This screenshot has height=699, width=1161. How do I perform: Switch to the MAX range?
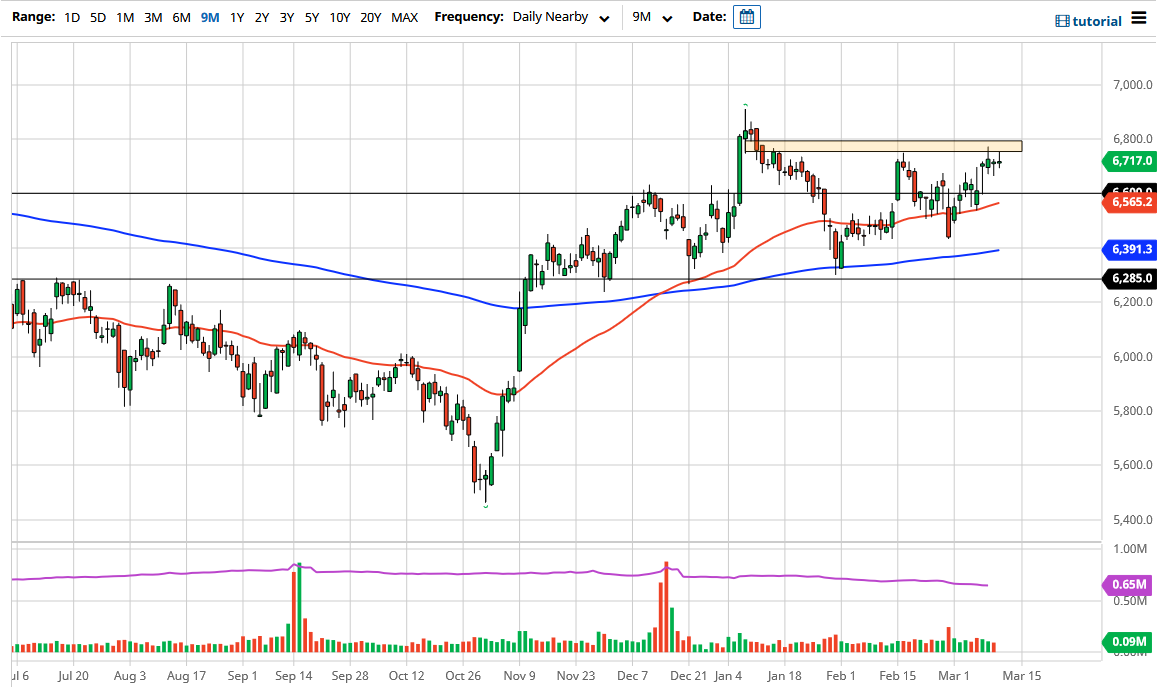[x=405, y=17]
